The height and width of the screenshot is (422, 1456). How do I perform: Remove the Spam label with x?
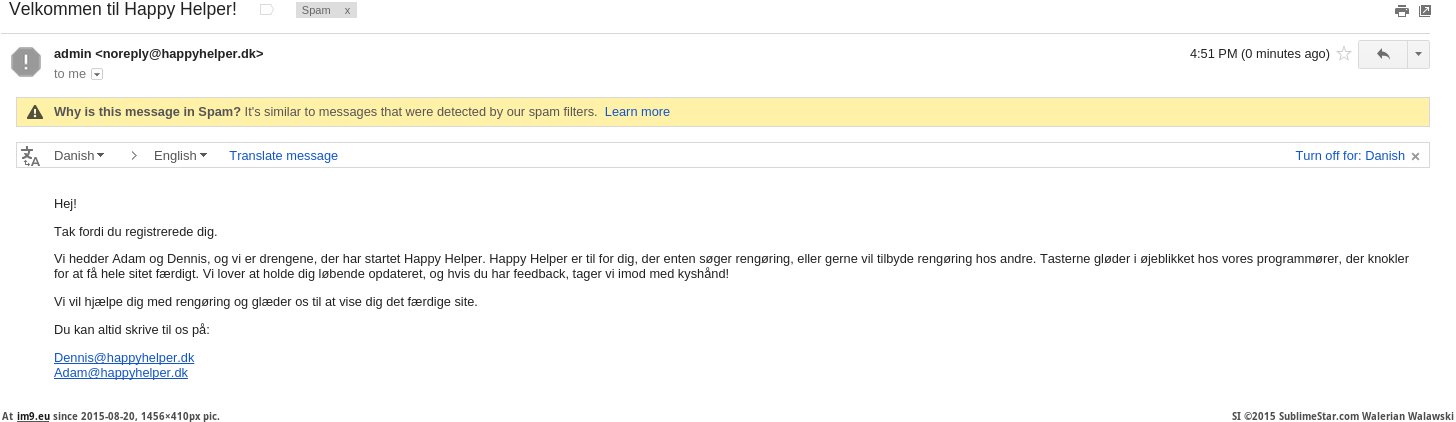point(347,10)
